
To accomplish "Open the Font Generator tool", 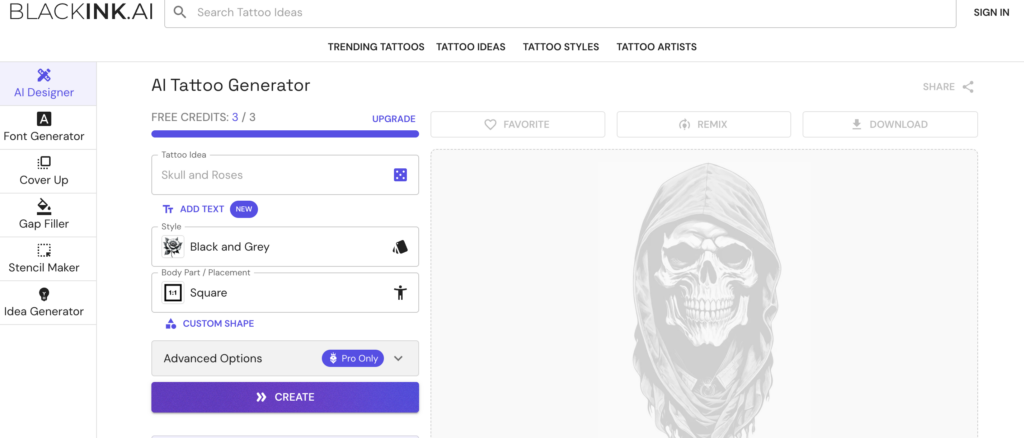I will 44,127.
